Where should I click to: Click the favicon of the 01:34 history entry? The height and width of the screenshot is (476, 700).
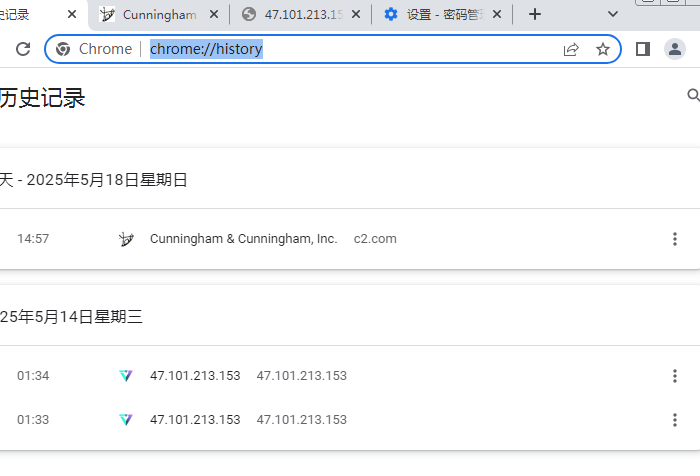click(126, 376)
